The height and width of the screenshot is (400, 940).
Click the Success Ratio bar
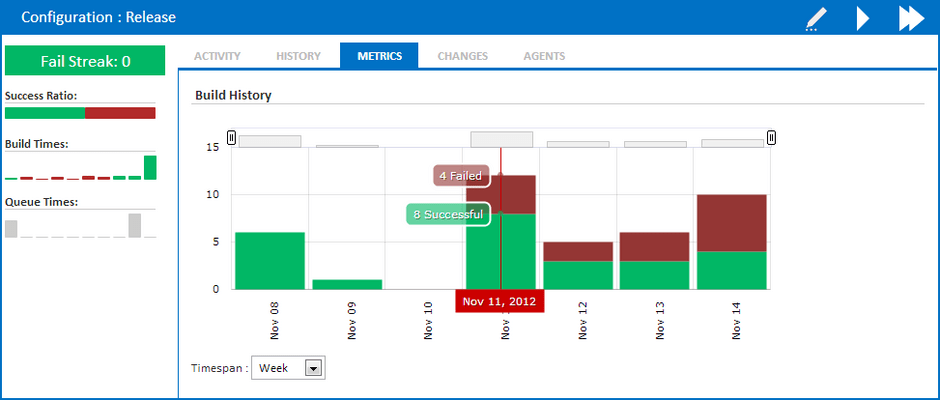pyautogui.click(x=80, y=113)
